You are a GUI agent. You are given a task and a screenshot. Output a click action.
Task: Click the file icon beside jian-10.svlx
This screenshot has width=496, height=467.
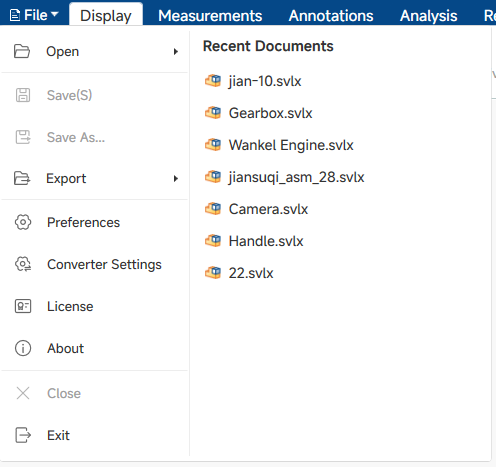click(x=213, y=81)
